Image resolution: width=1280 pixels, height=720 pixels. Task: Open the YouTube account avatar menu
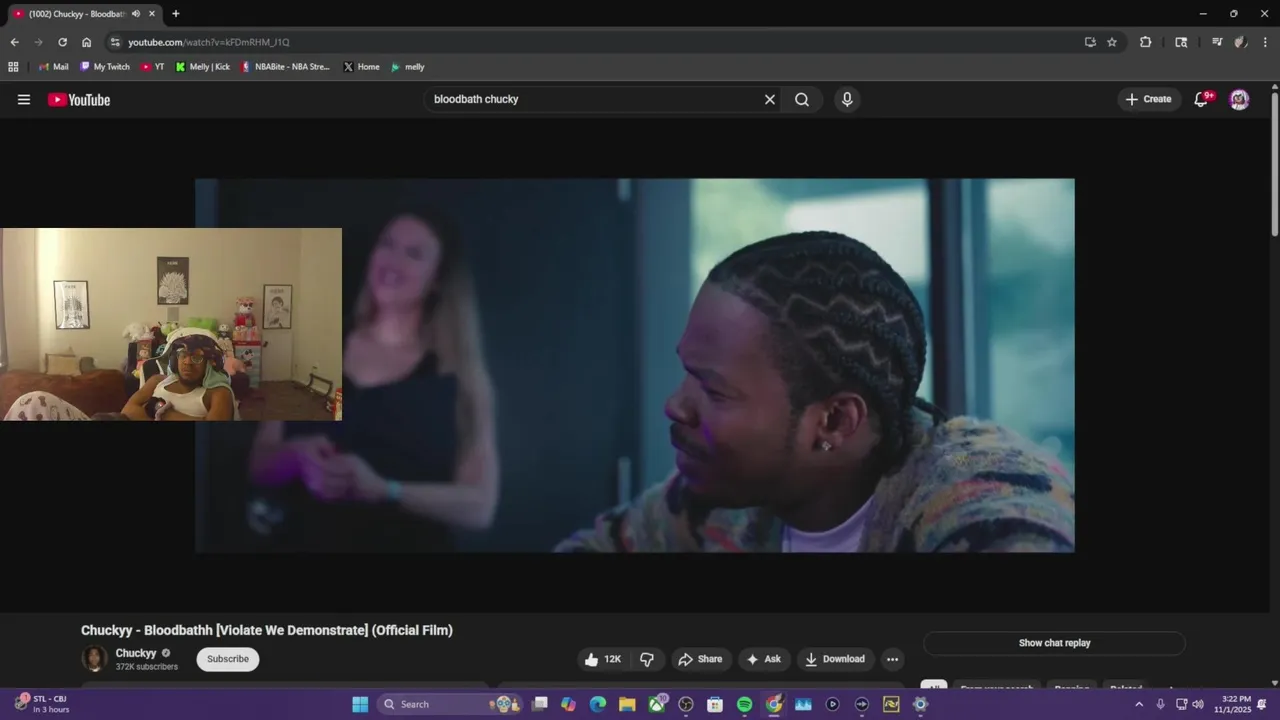point(1239,99)
